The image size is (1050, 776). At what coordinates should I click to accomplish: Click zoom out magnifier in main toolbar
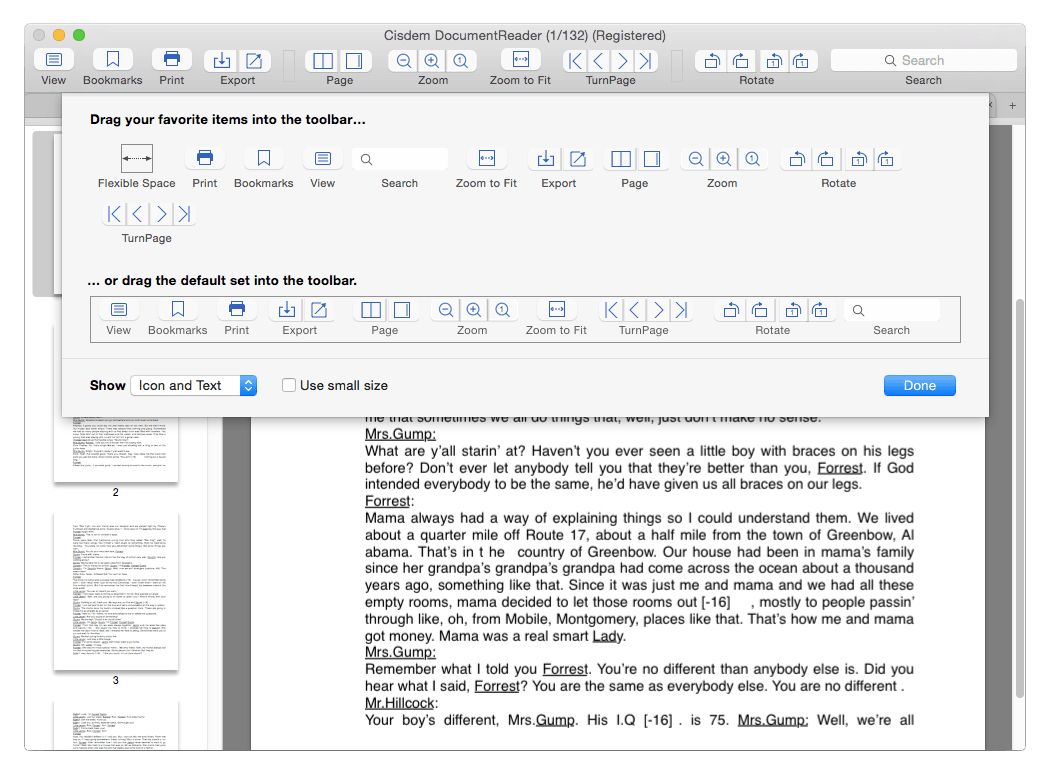(x=404, y=60)
